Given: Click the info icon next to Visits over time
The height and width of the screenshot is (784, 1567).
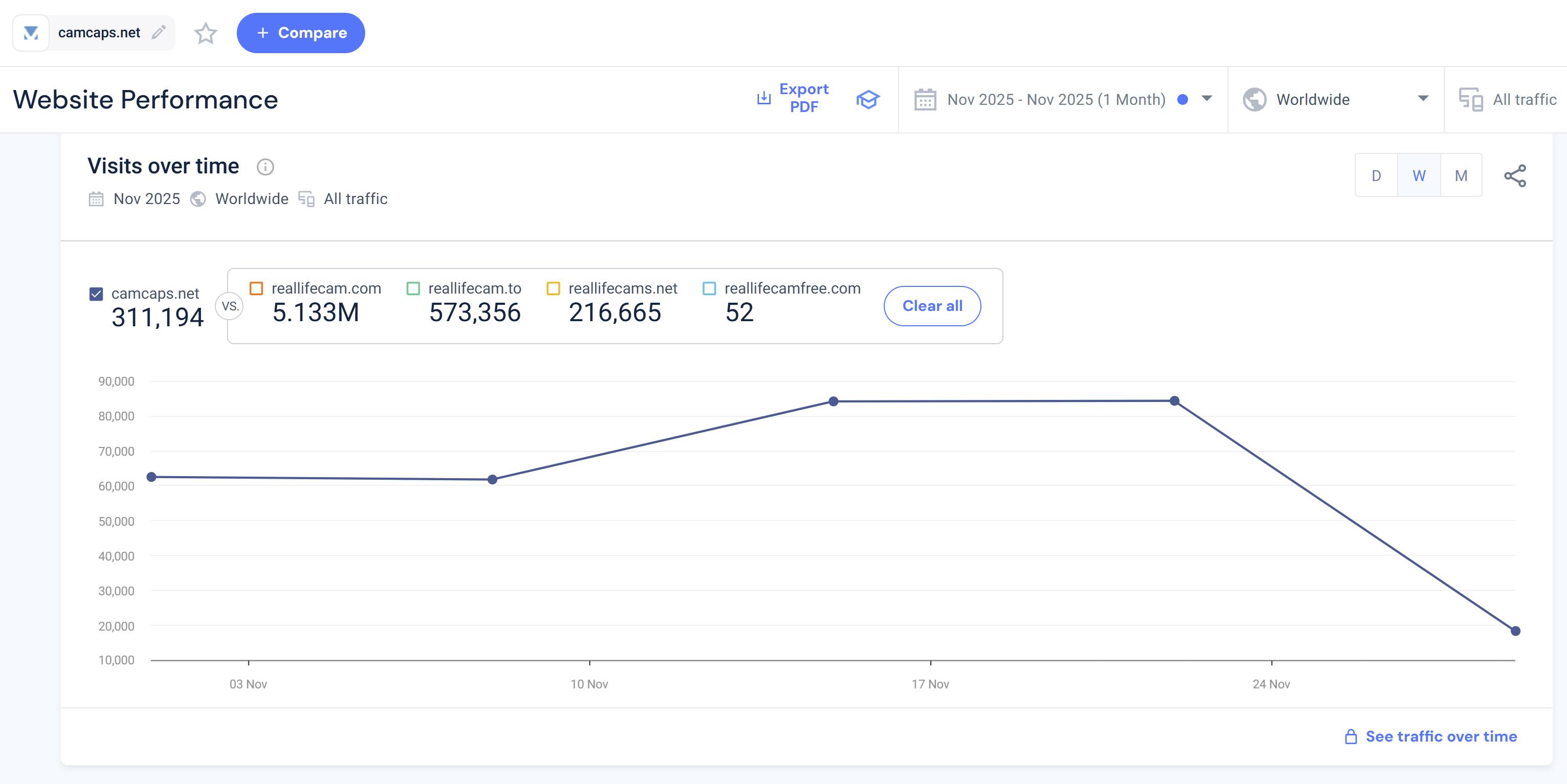Looking at the screenshot, I should [x=265, y=167].
